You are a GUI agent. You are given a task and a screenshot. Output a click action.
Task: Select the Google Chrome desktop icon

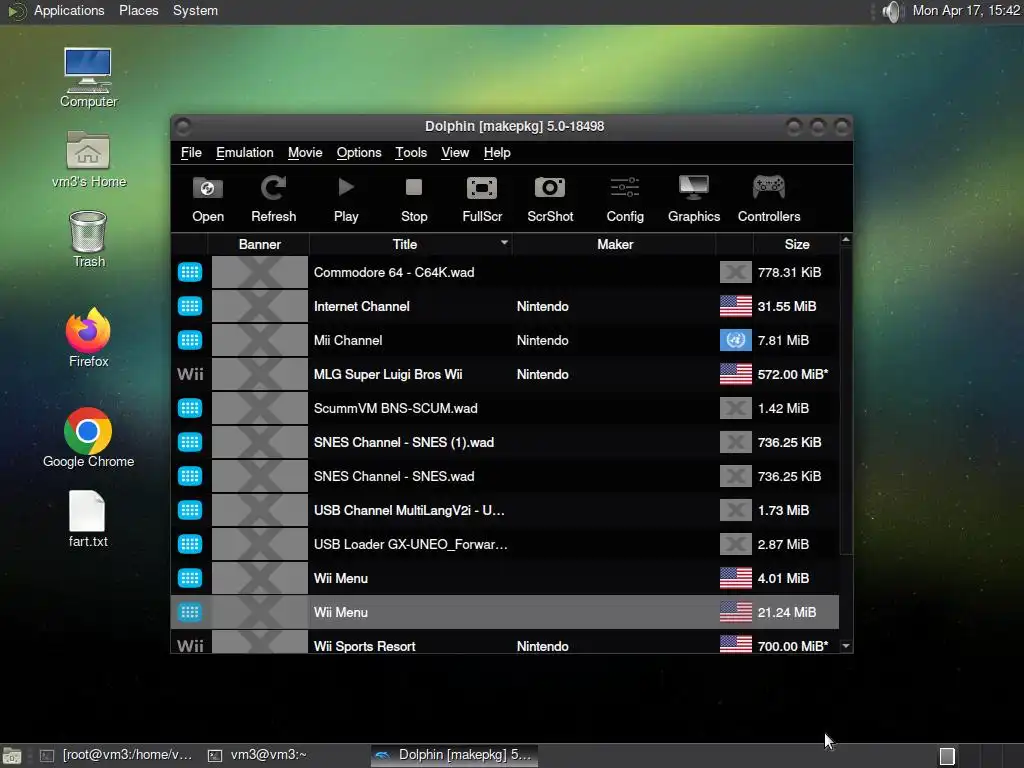[x=88, y=438]
